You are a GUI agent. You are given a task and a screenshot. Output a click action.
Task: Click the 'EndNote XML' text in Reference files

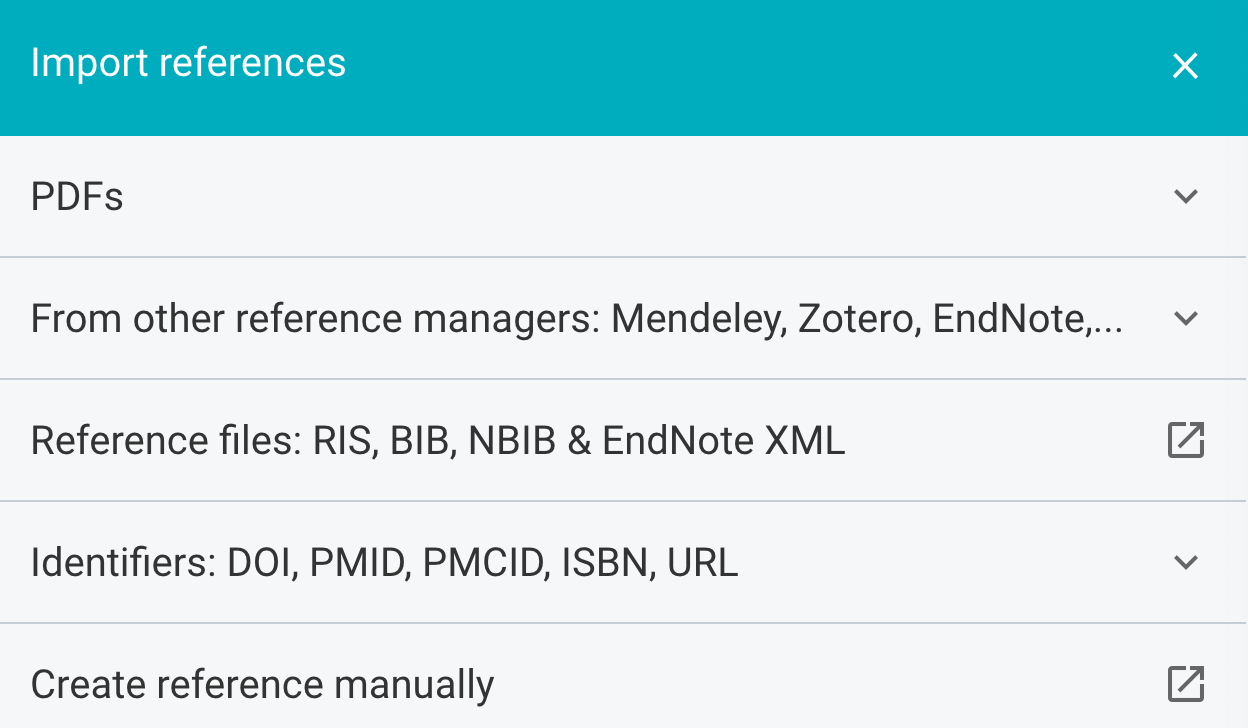coord(723,441)
